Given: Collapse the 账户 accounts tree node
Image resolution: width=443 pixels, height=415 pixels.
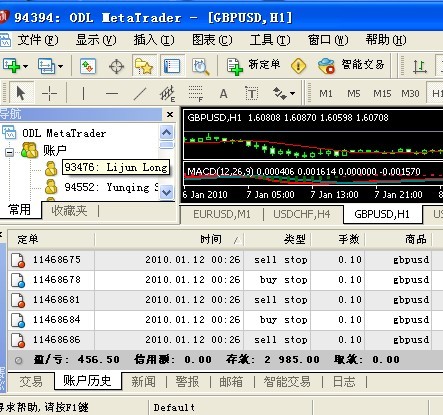Looking at the screenshot, I should point(10,152).
